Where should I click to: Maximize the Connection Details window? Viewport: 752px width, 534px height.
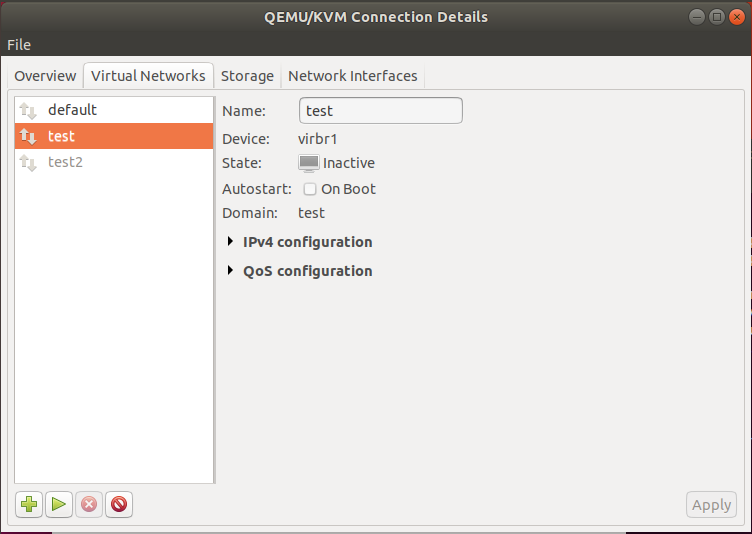pyautogui.click(x=717, y=17)
